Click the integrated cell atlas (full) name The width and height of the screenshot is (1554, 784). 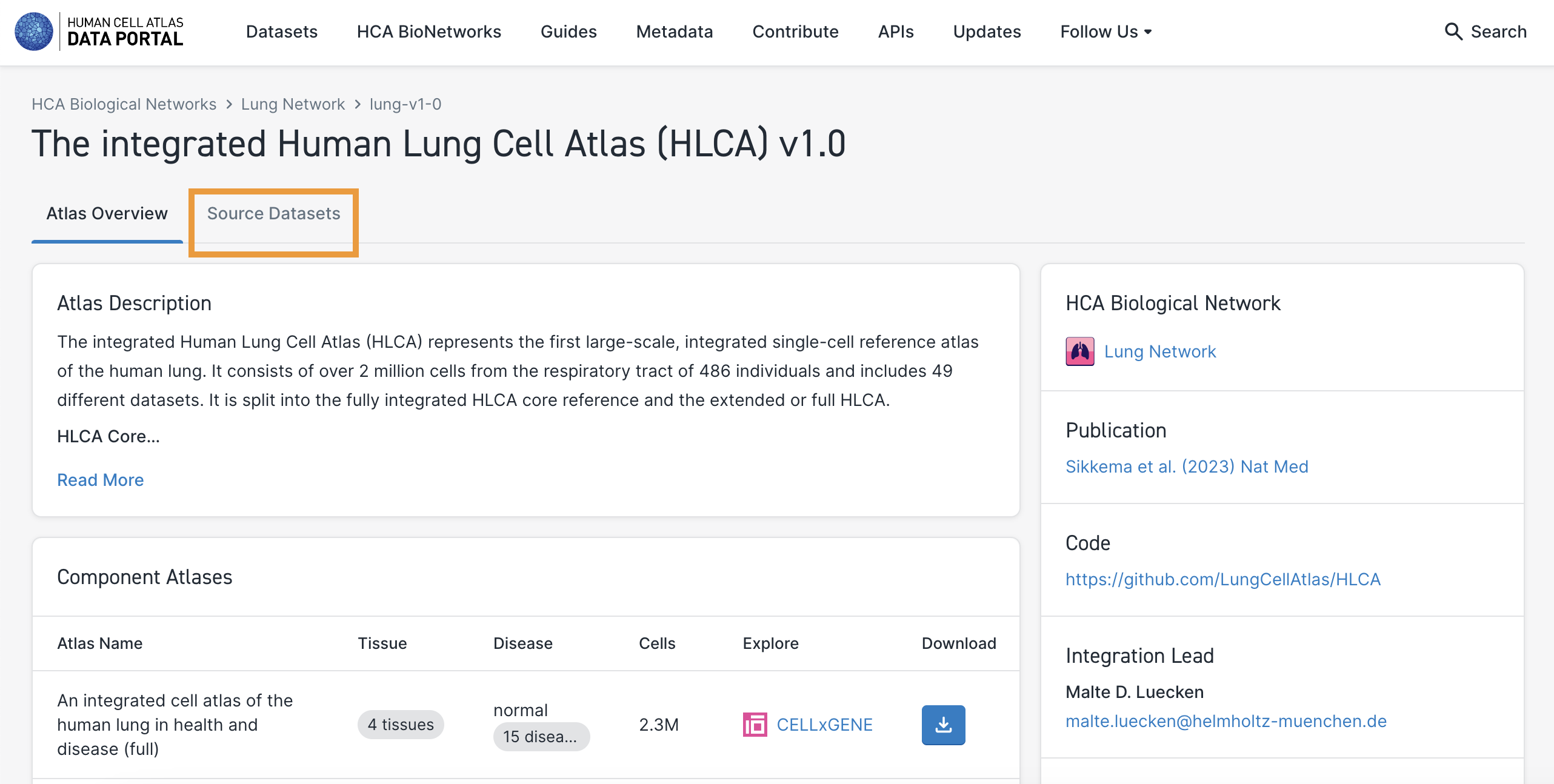point(175,725)
